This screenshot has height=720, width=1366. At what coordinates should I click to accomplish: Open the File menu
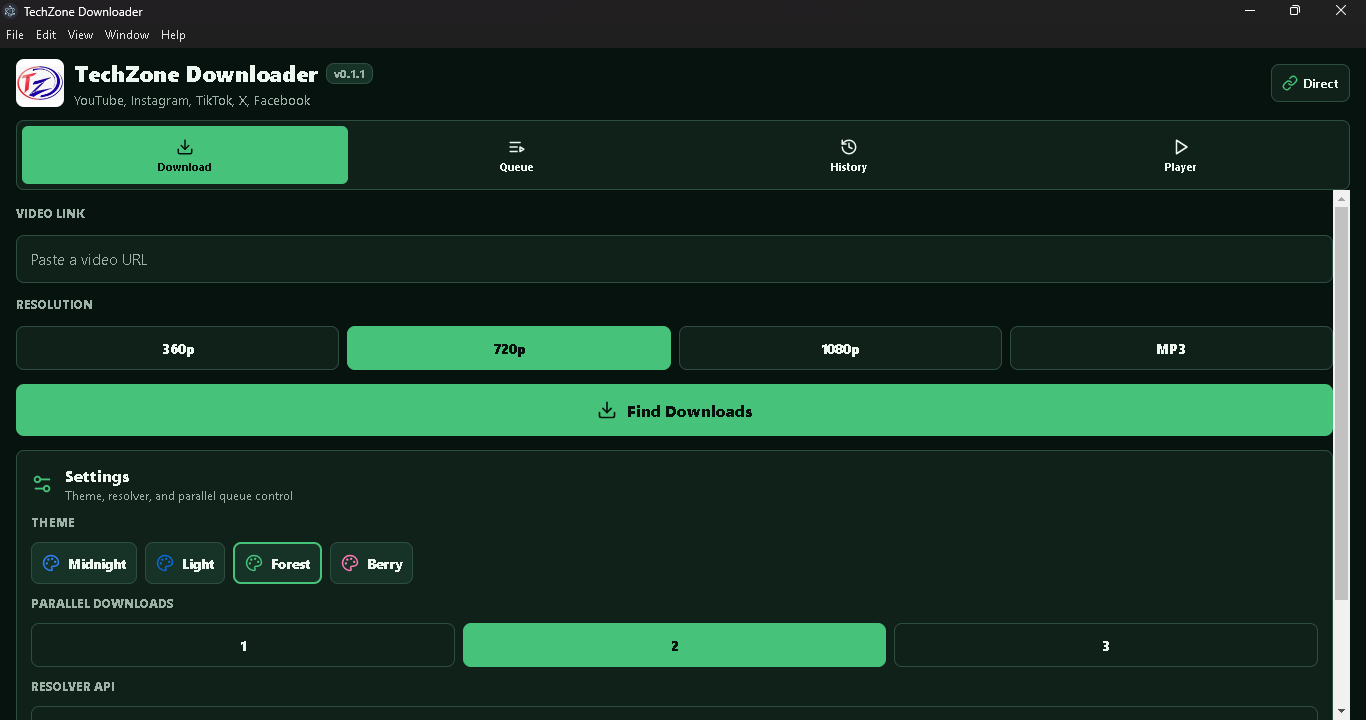[15, 35]
